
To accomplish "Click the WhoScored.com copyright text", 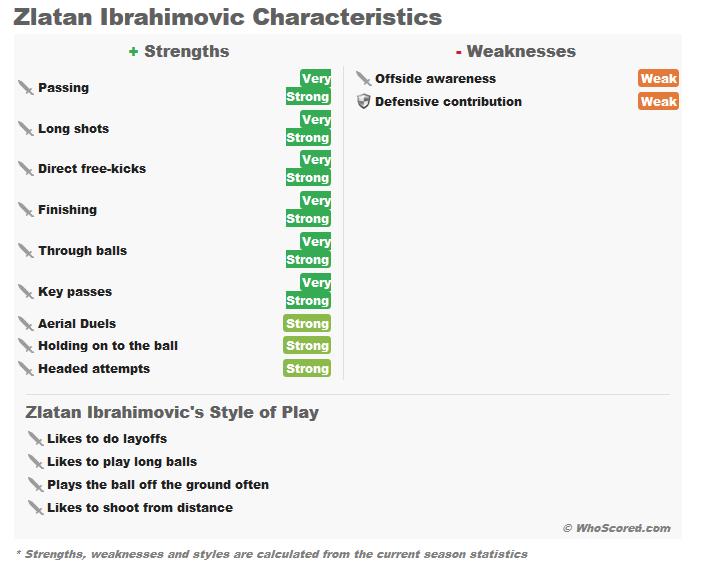I will 616,528.
